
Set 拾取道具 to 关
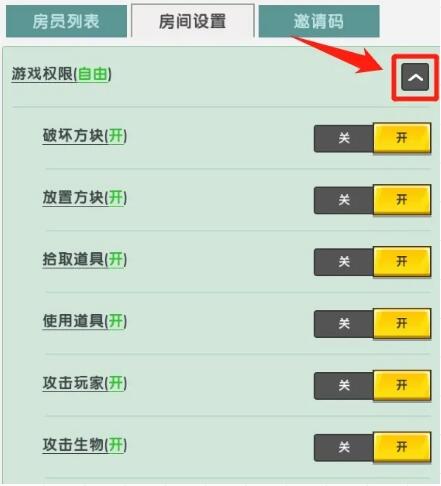[343, 262]
